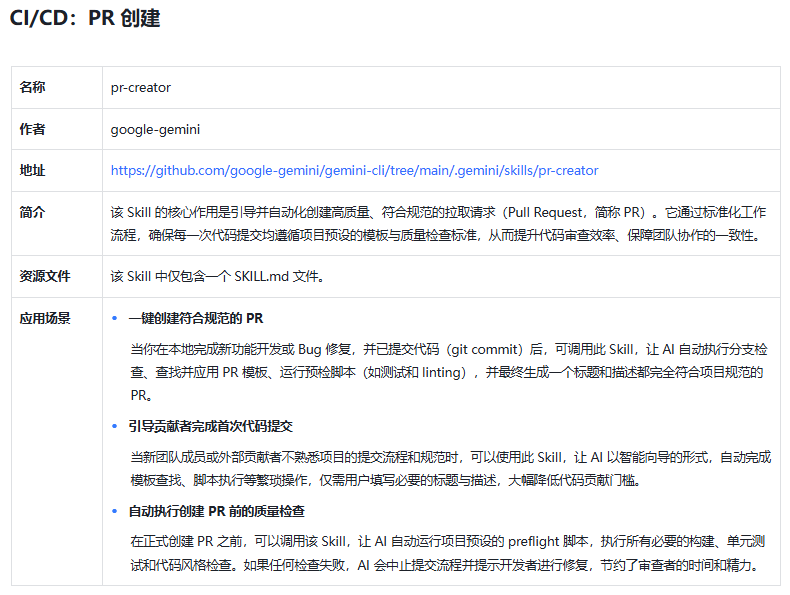The image size is (790, 595).
Task: Click the "作者" row label
Action: tap(32, 129)
